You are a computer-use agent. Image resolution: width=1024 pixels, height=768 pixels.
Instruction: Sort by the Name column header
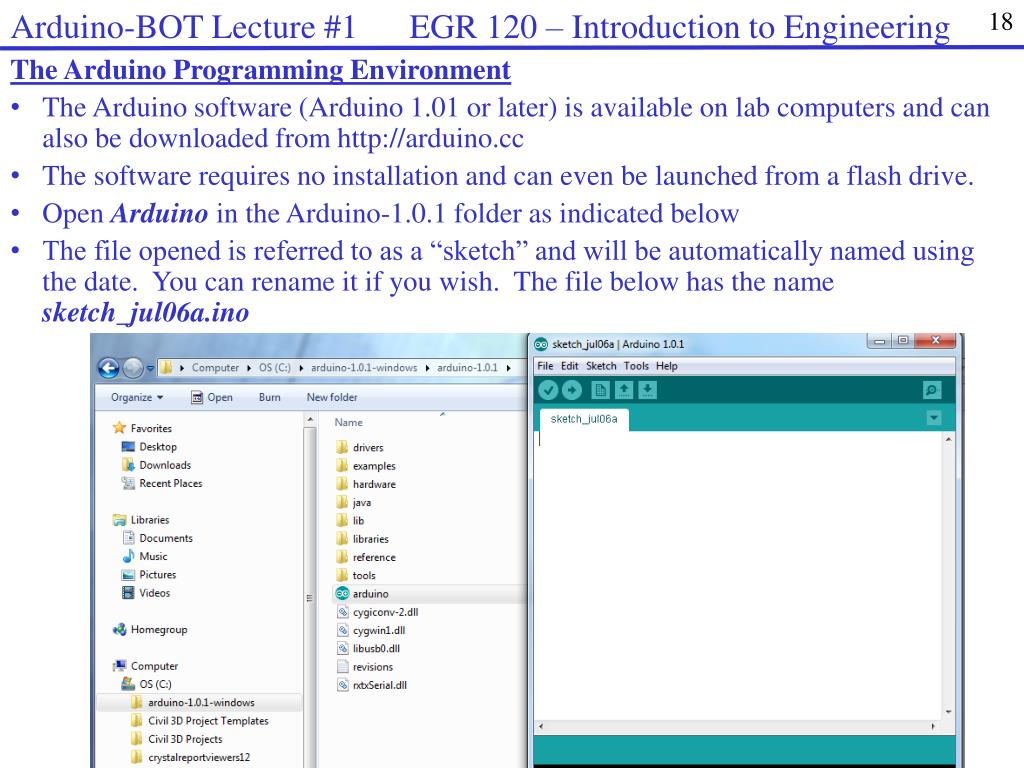pos(349,423)
